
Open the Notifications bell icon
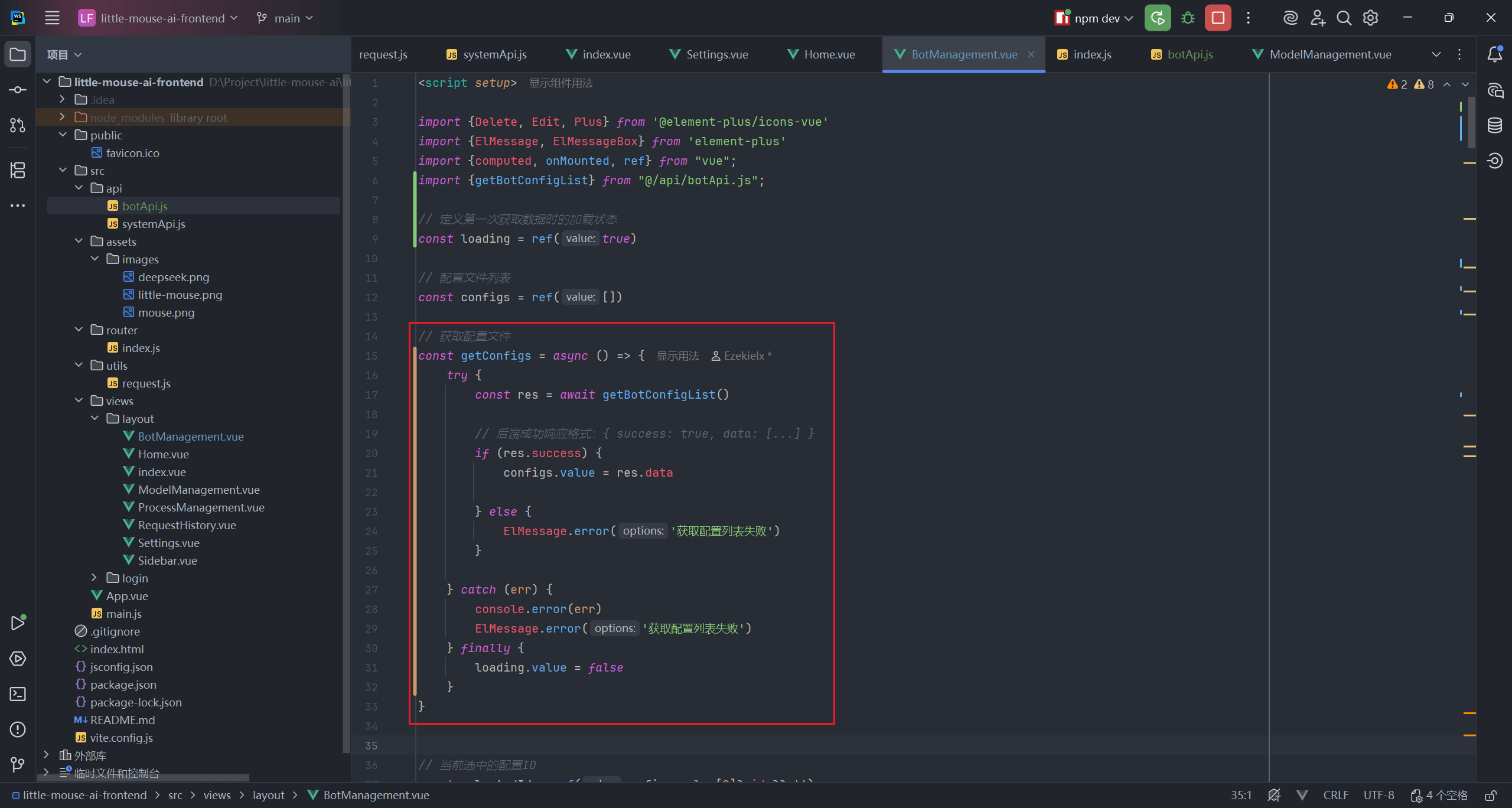[x=1494, y=54]
